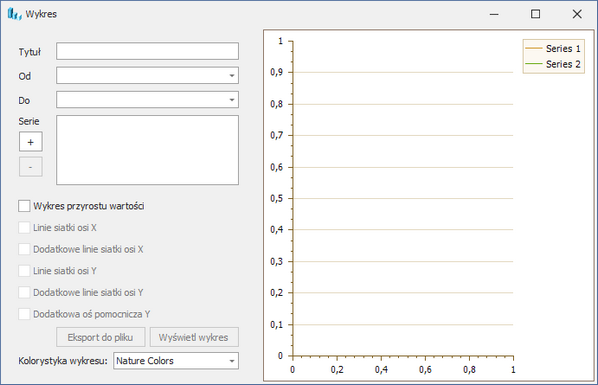Toggle Linie siatki osi X checkbox
Viewport: 598px width, 385px height.
[24, 228]
